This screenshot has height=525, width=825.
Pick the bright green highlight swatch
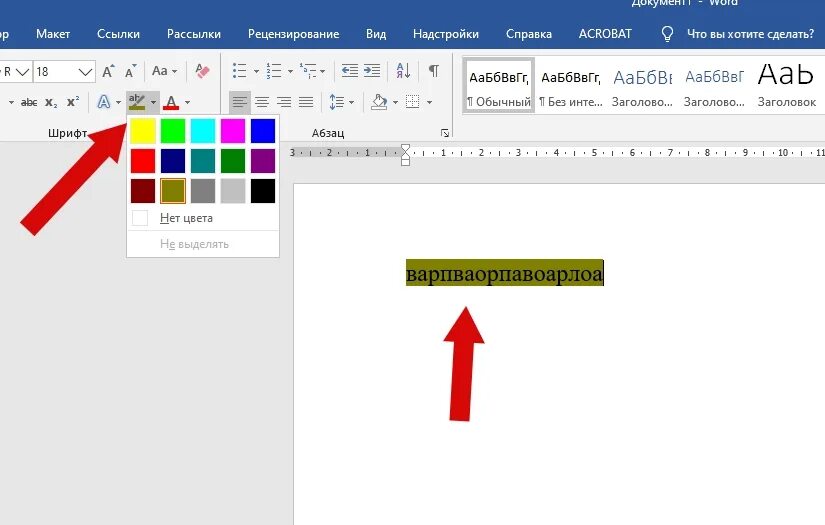point(173,131)
